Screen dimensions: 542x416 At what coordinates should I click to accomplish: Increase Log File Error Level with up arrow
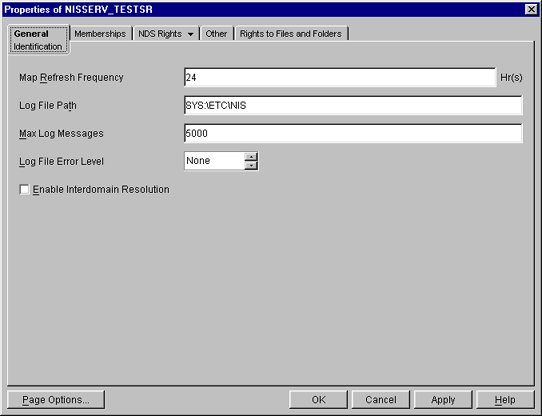click(251, 157)
